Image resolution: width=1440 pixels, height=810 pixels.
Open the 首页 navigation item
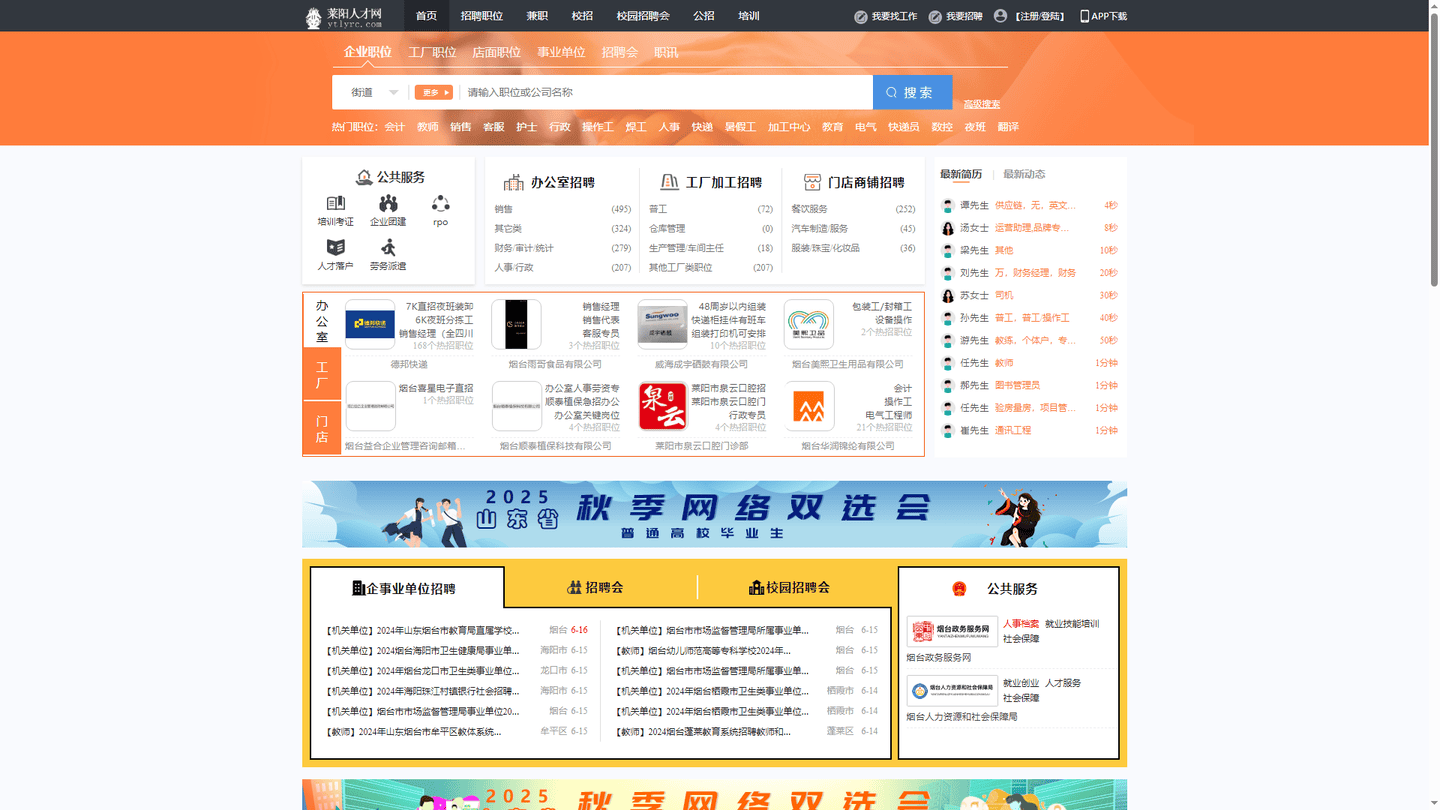[x=426, y=16]
